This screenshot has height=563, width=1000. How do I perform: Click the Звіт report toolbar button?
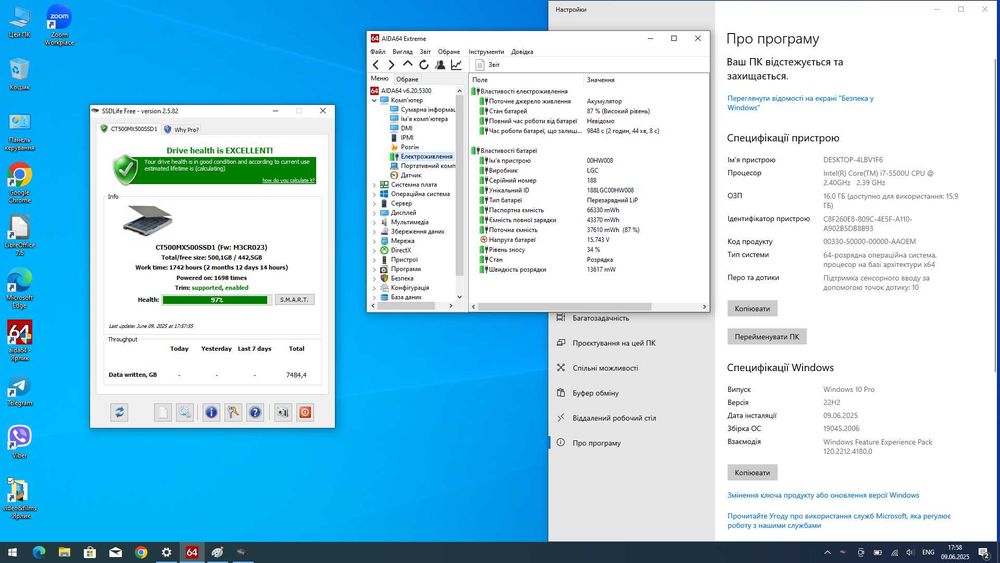coord(488,64)
